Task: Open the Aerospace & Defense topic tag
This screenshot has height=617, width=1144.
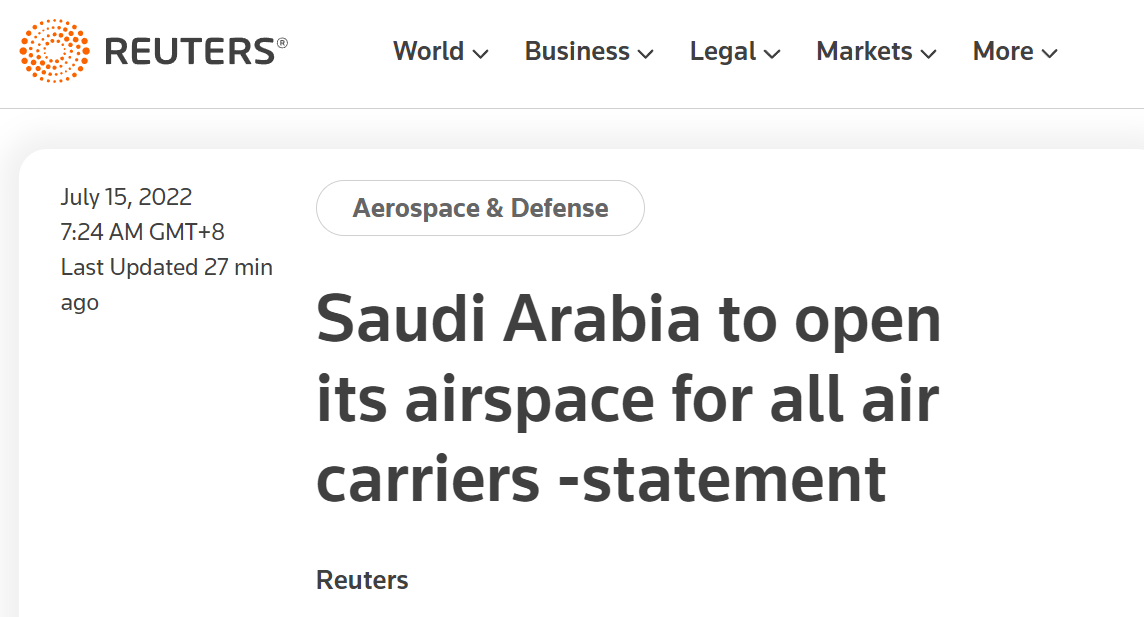Action: 480,208
